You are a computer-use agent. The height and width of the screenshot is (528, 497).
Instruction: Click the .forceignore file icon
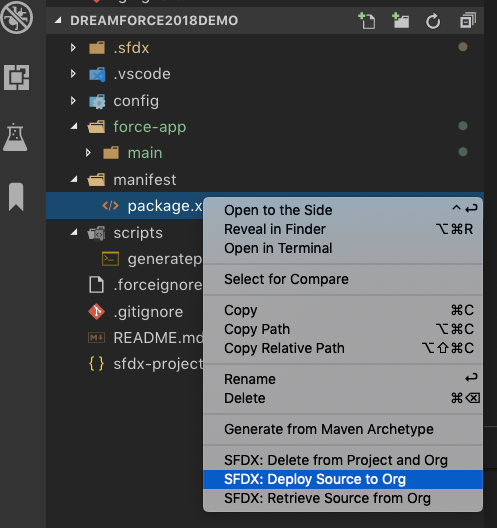(96, 285)
